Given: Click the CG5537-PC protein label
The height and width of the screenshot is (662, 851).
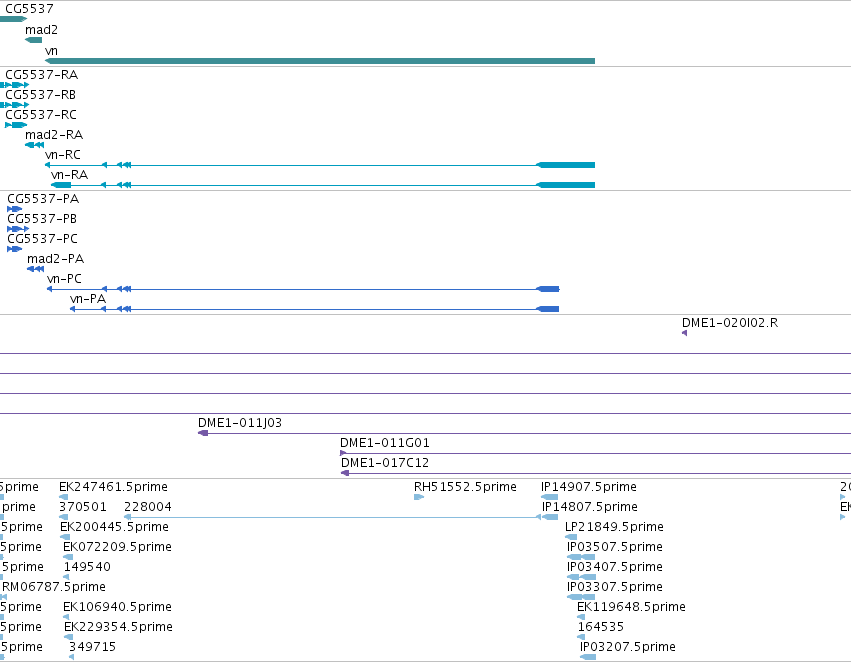Looking at the screenshot, I should (42, 239).
